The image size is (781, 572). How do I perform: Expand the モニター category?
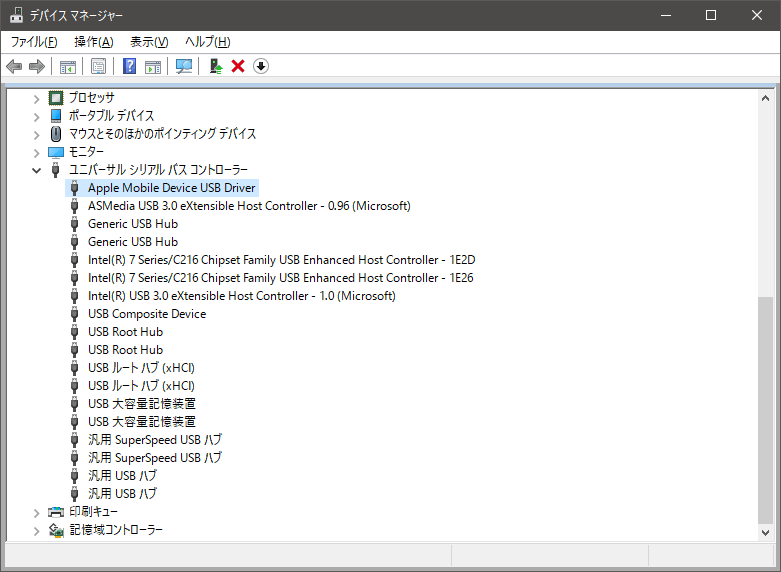(x=36, y=152)
